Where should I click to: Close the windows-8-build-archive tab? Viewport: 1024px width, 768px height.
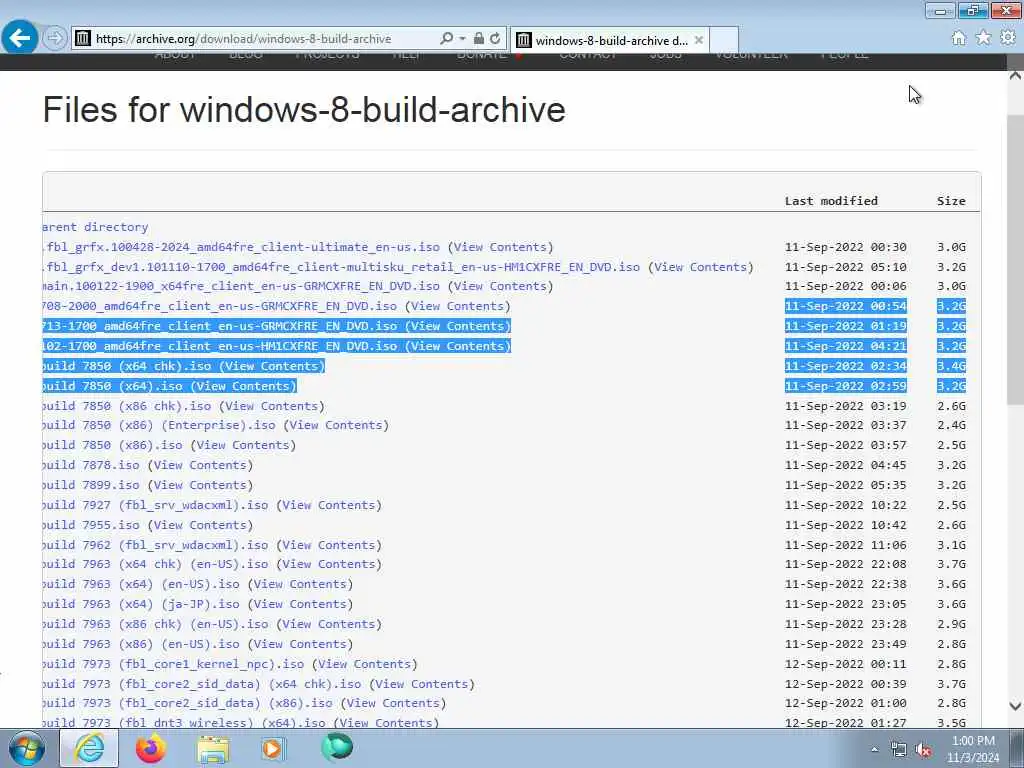click(699, 40)
